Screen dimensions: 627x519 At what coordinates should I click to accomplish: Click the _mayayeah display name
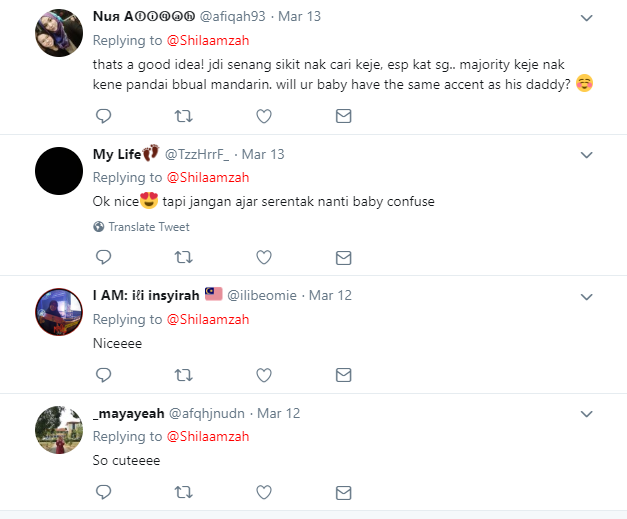[x=127, y=413]
